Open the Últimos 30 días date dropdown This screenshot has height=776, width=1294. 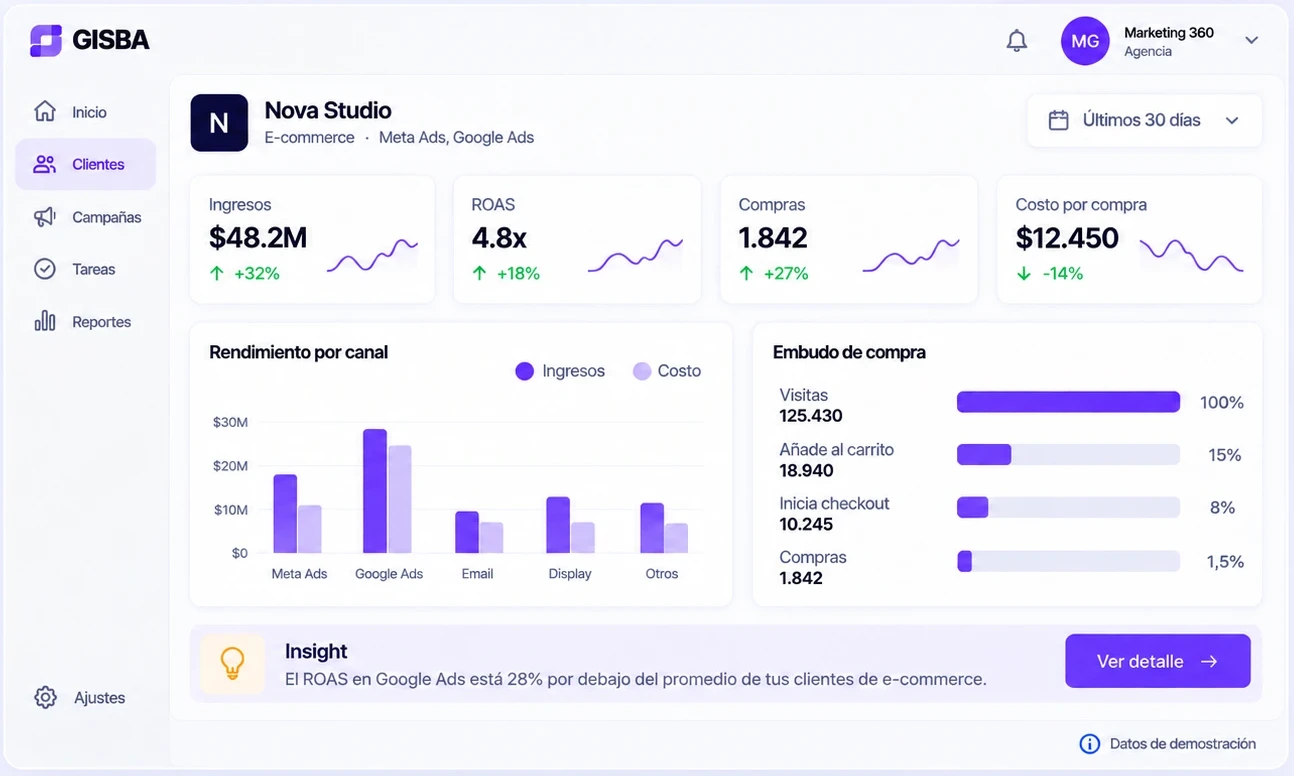[1145, 120]
